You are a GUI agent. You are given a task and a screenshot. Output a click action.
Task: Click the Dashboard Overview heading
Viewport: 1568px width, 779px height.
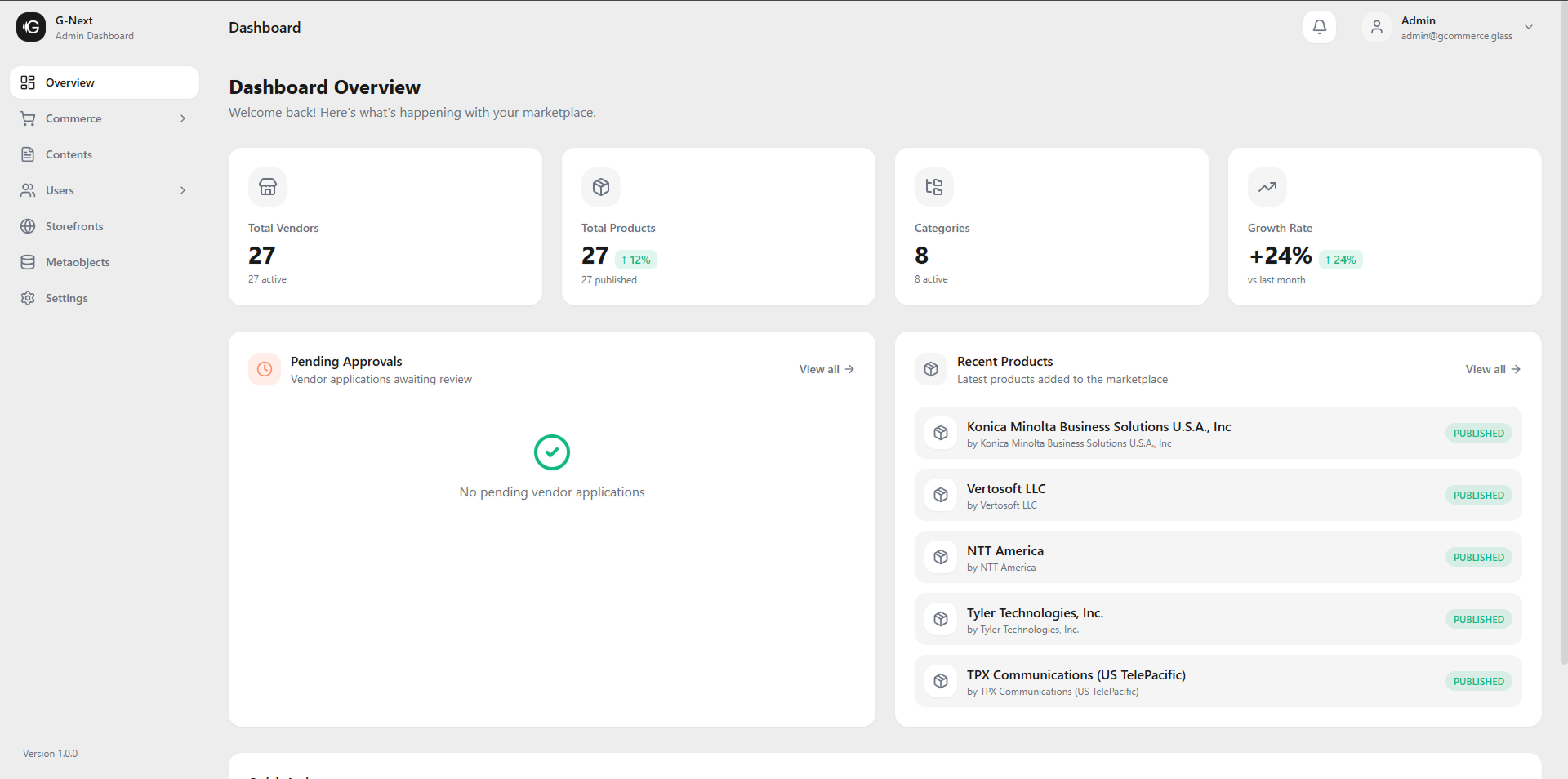pos(324,87)
